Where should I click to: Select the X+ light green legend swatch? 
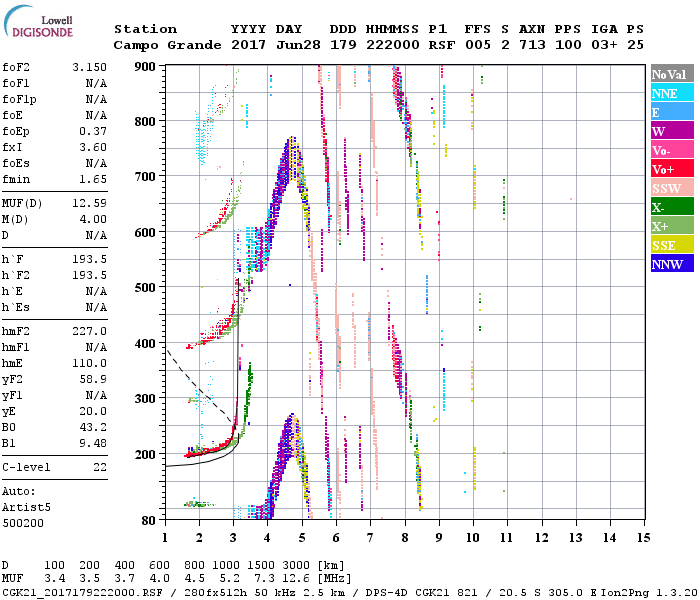(672, 226)
